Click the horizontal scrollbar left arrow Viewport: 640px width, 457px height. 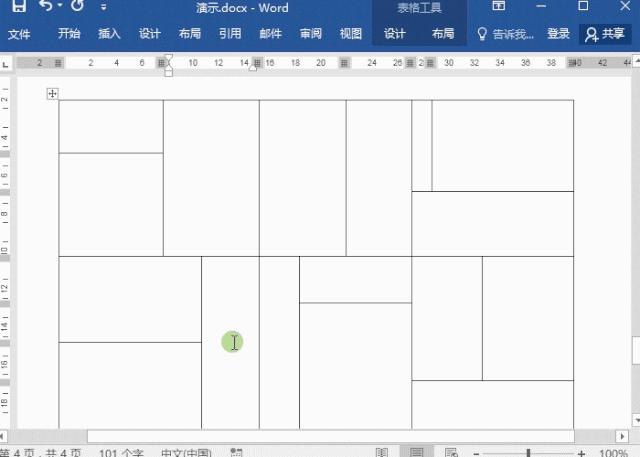tap(2, 436)
